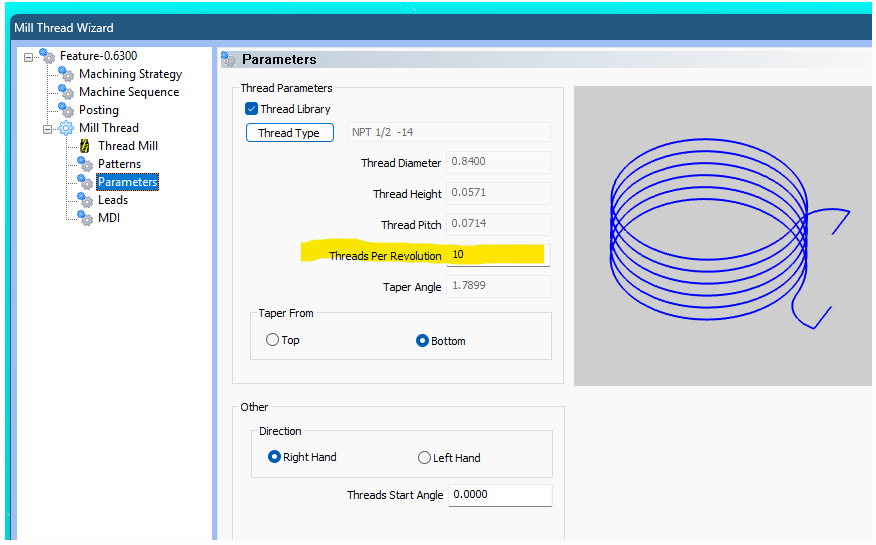876x545 pixels.
Task: Click the Feature-0.6300 gear icon
Action: pyautogui.click(x=47, y=56)
